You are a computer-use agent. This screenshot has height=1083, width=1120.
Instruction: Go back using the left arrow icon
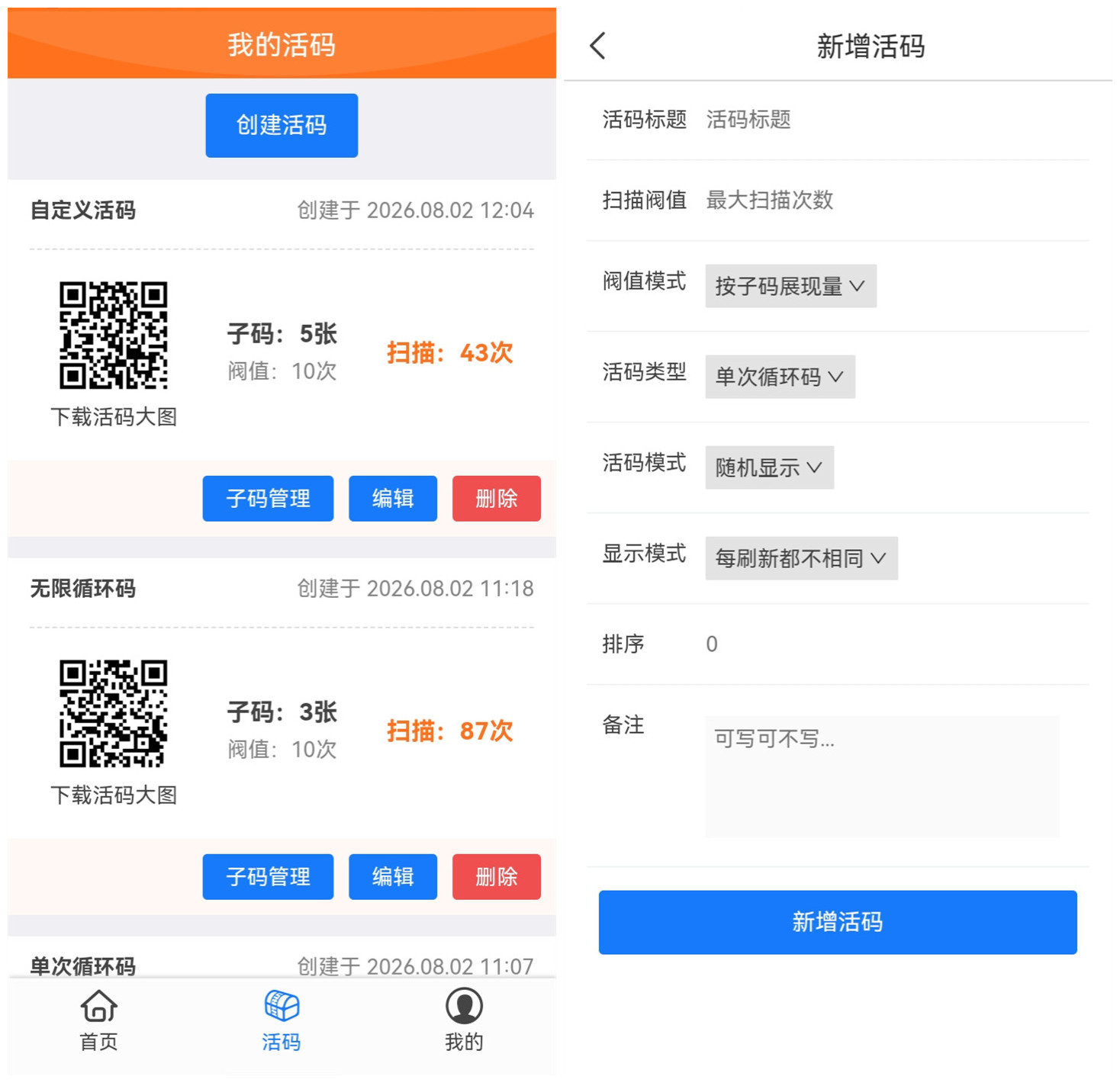tap(598, 46)
